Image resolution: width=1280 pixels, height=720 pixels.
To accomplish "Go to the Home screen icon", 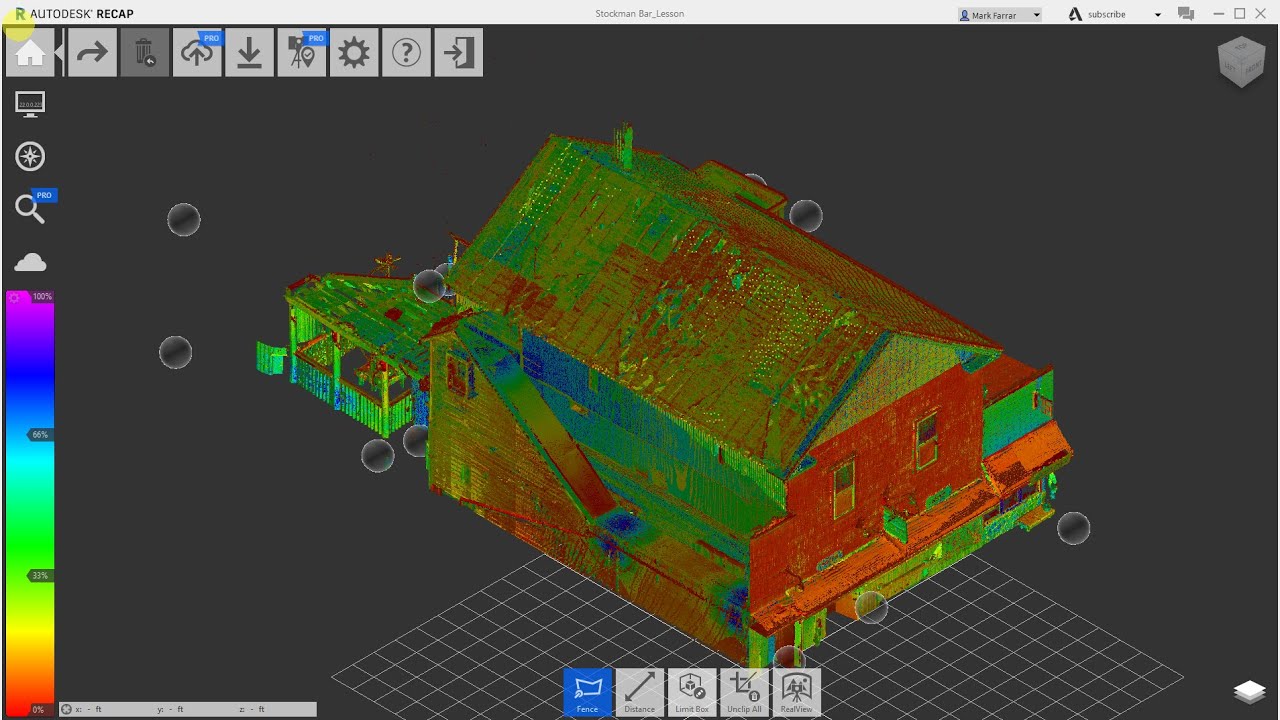I will 30,53.
